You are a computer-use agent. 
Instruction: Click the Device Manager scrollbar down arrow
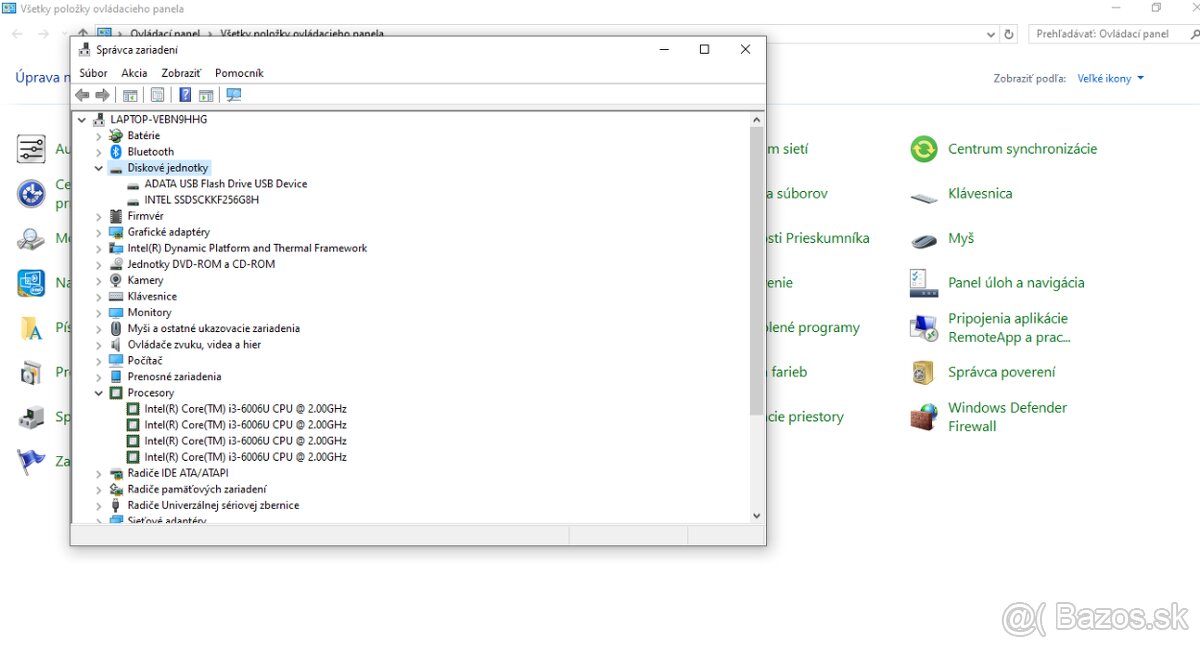coord(756,516)
